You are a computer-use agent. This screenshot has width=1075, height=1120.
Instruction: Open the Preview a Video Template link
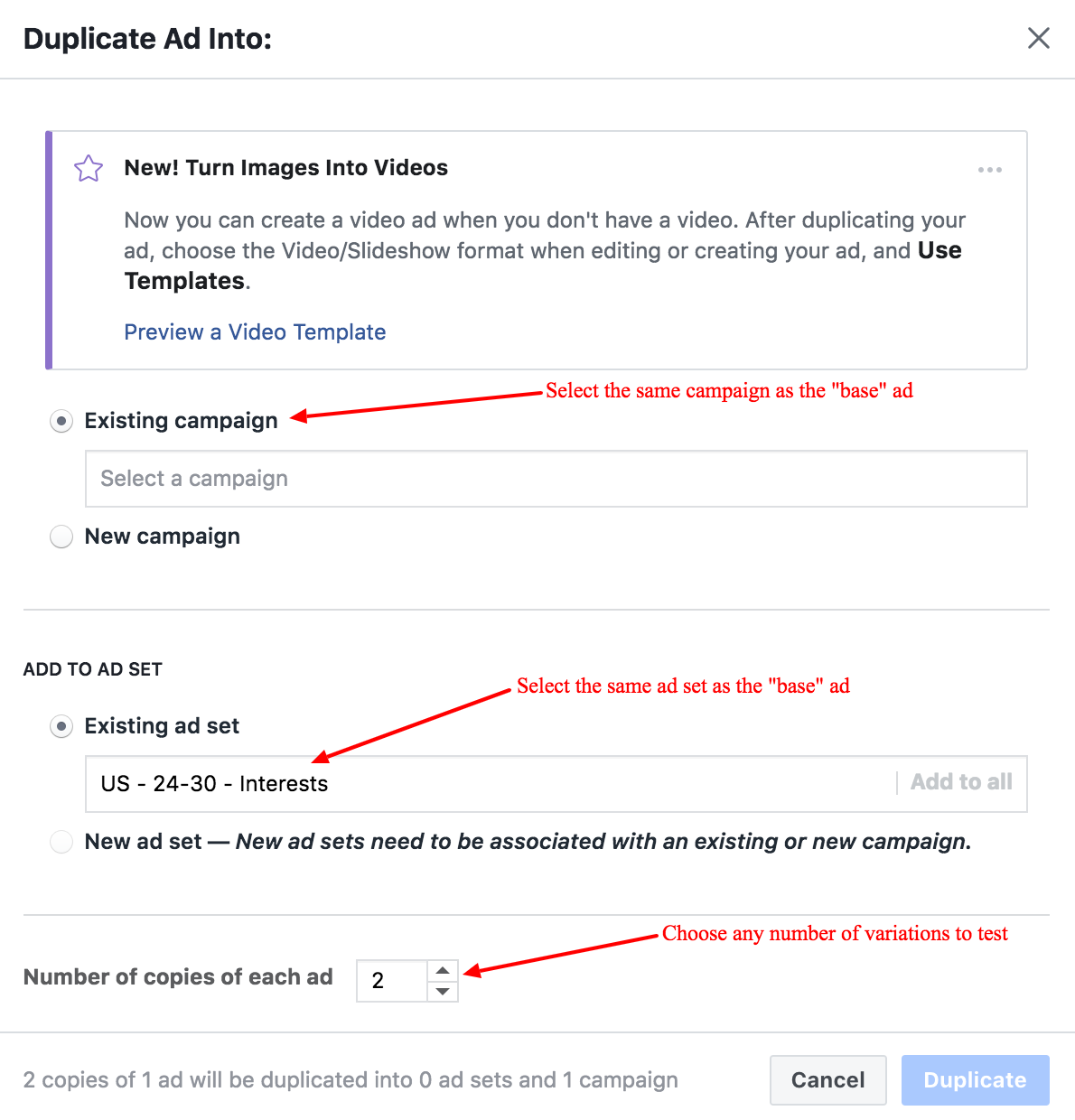[255, 332]
